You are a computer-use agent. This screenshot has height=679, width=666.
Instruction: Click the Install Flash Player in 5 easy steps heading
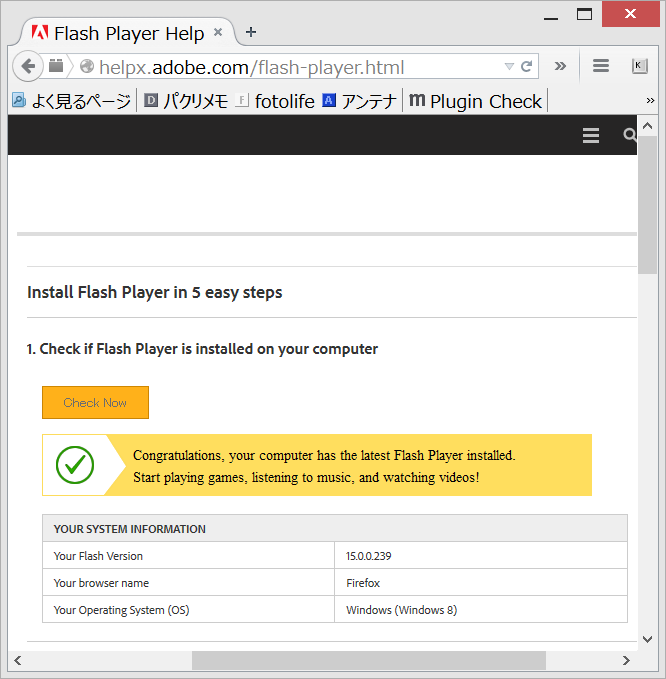pyautogui.click(x=155, y=292)
